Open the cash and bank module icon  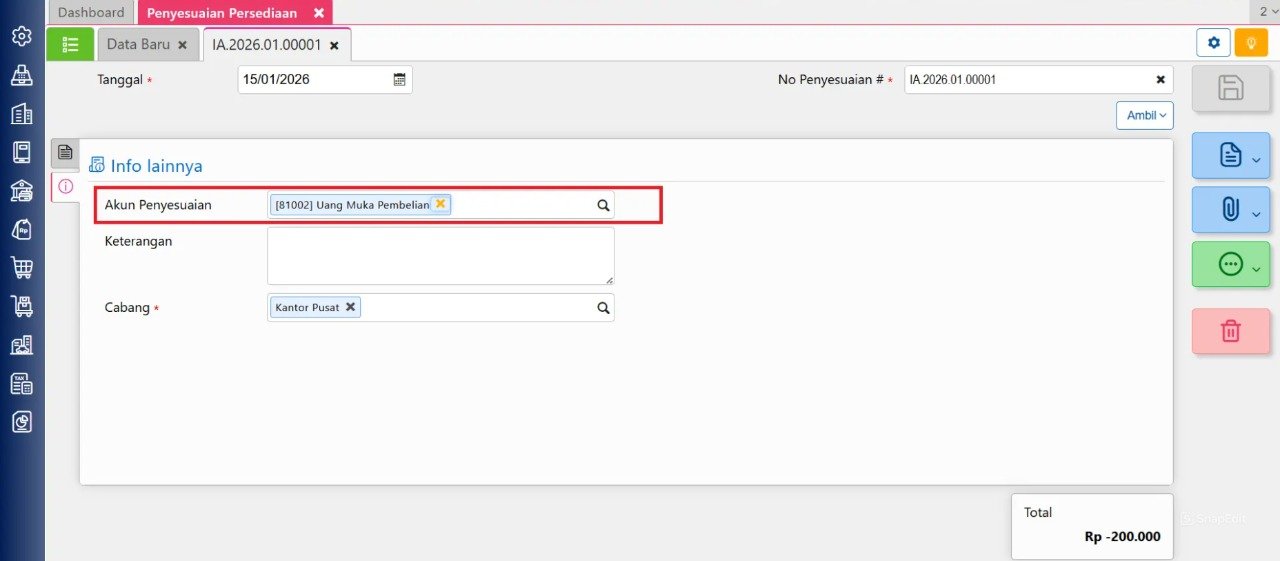(x=21, y=191)
